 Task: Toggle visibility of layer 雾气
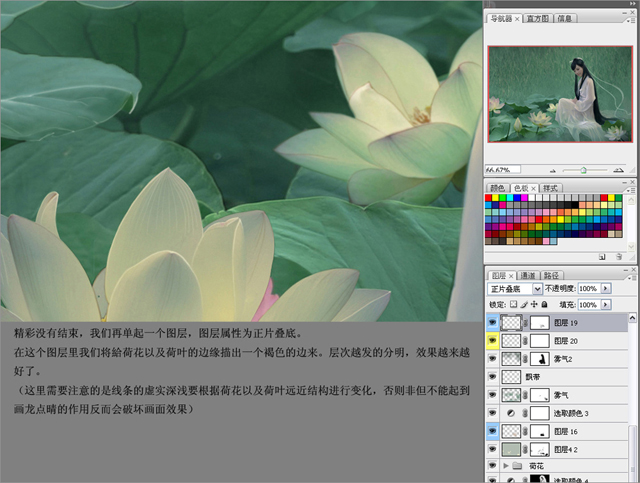pyautogui.click(x=493, y=395)
